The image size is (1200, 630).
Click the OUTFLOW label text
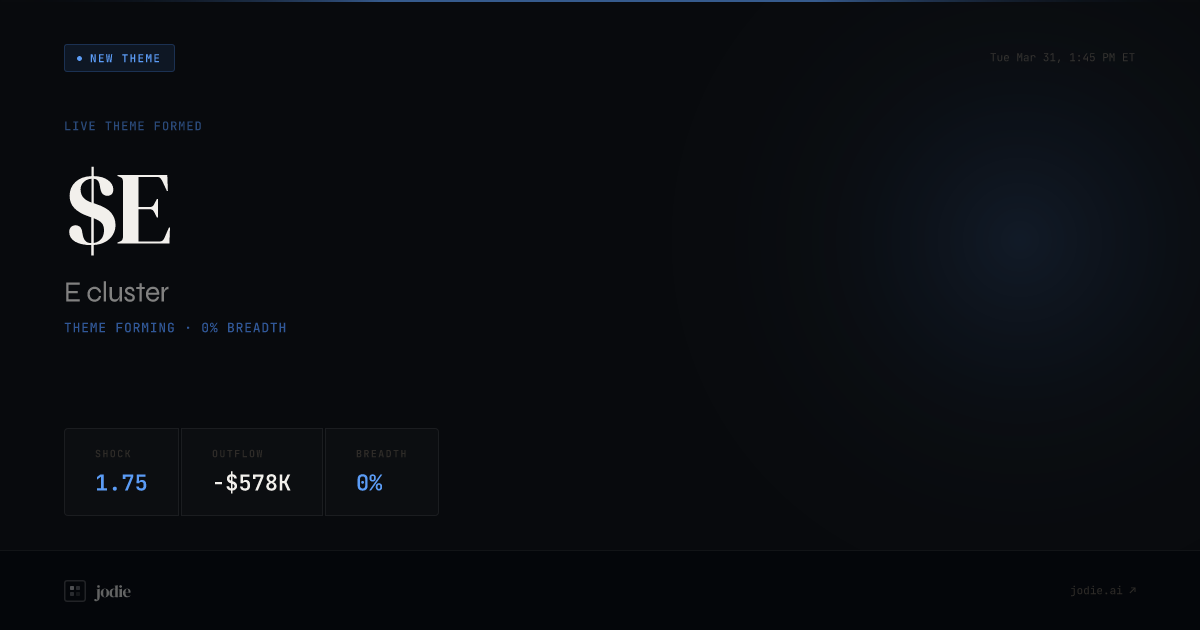[x=237, y=454]
